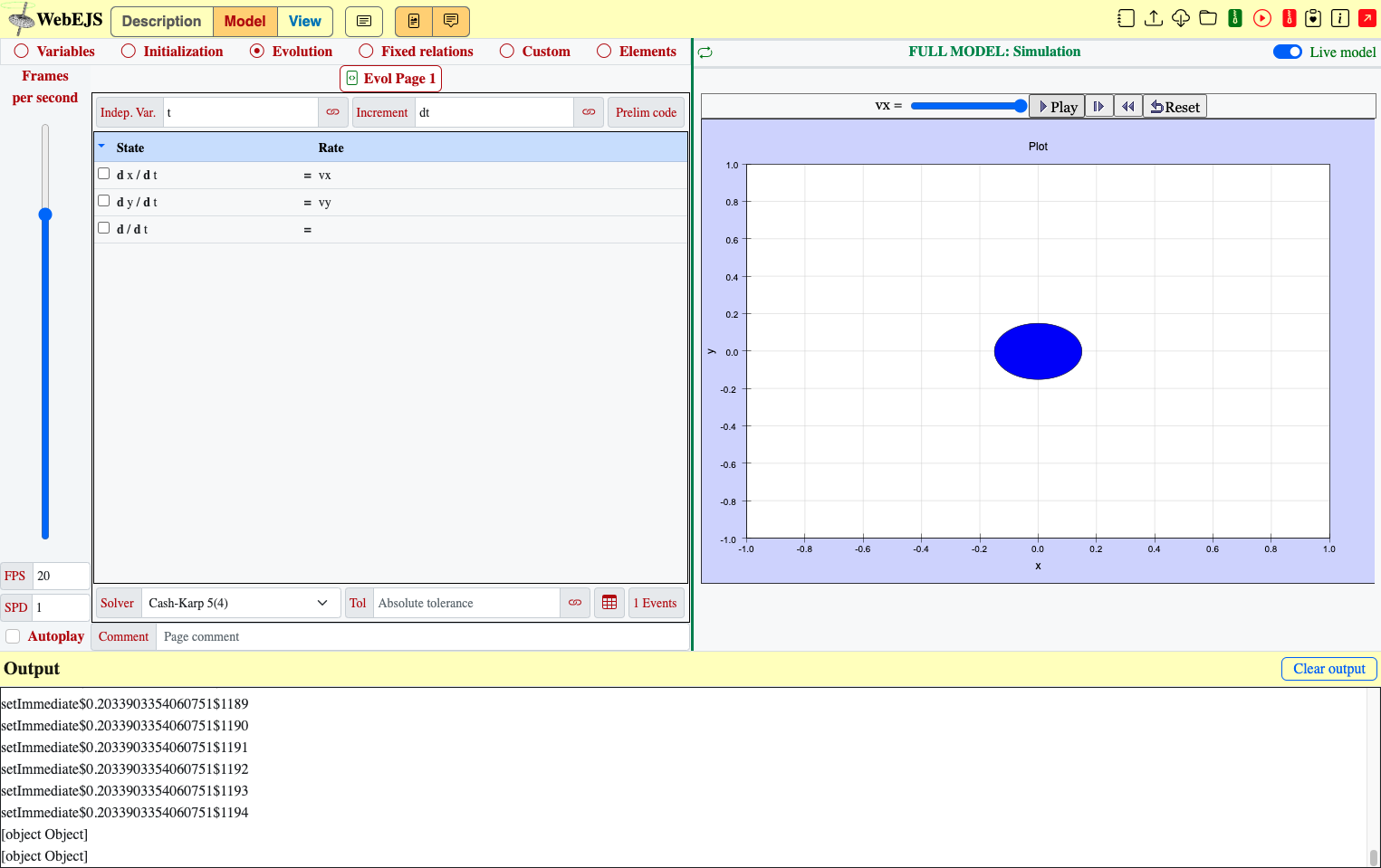Click the link icon next to tolerance field

pos(575,603)
